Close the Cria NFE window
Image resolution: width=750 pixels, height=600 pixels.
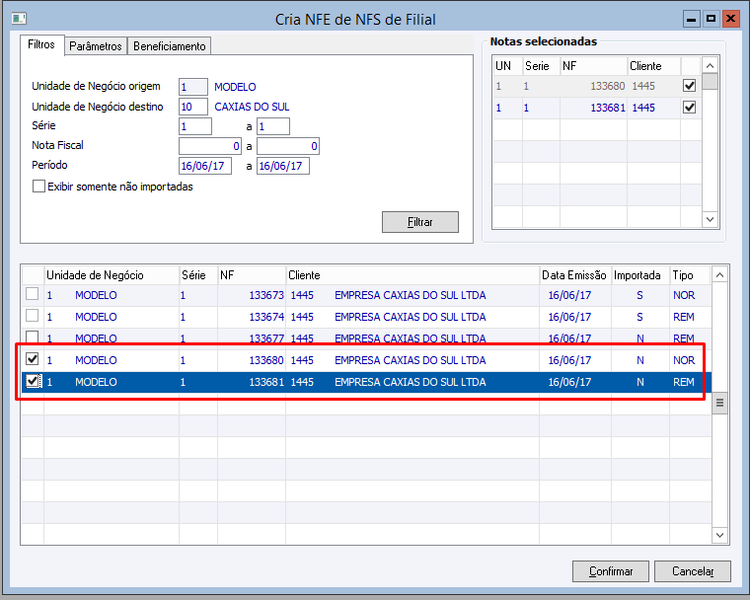[x=731, y=19]
